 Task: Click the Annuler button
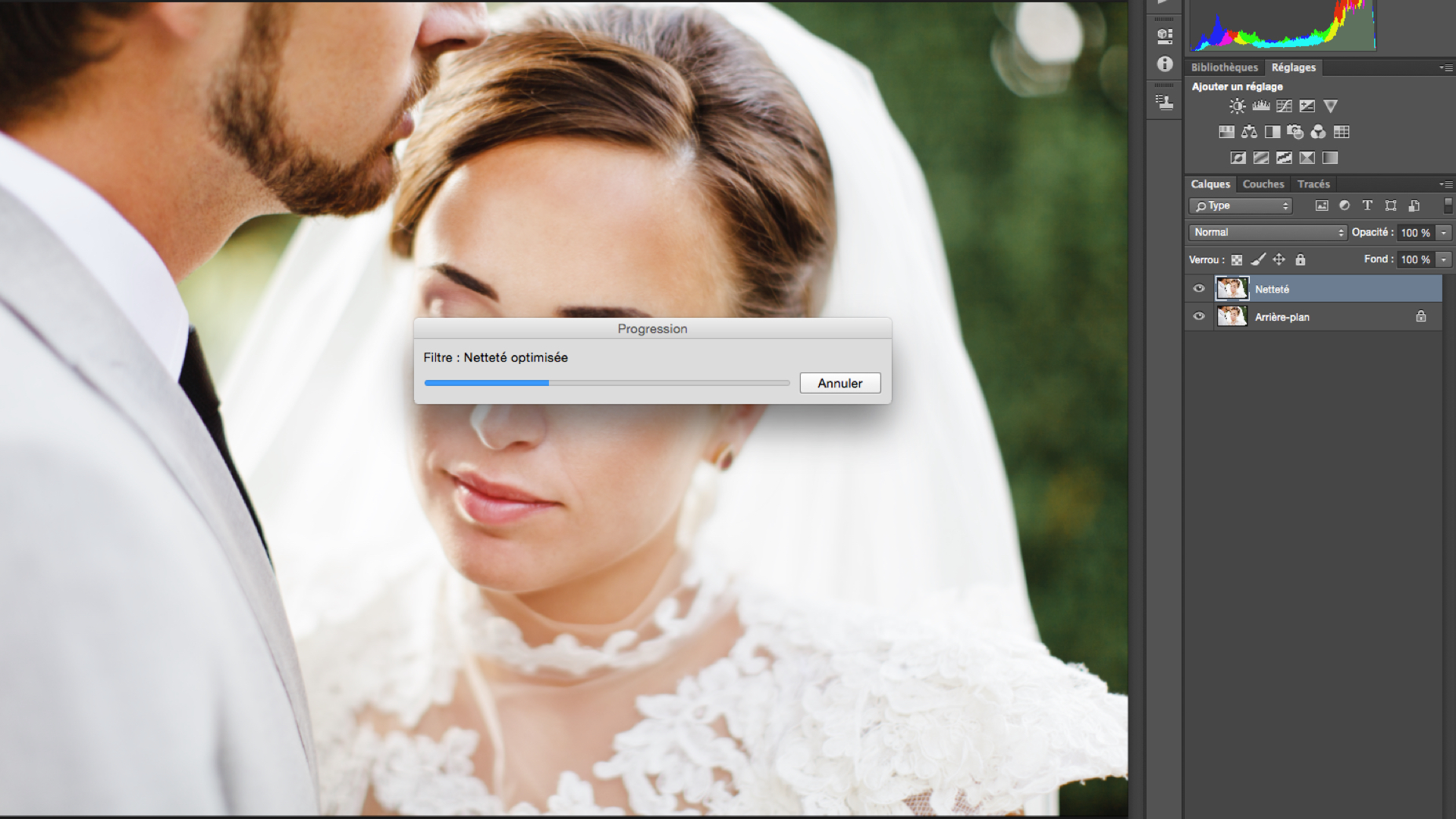click(839, 383)
